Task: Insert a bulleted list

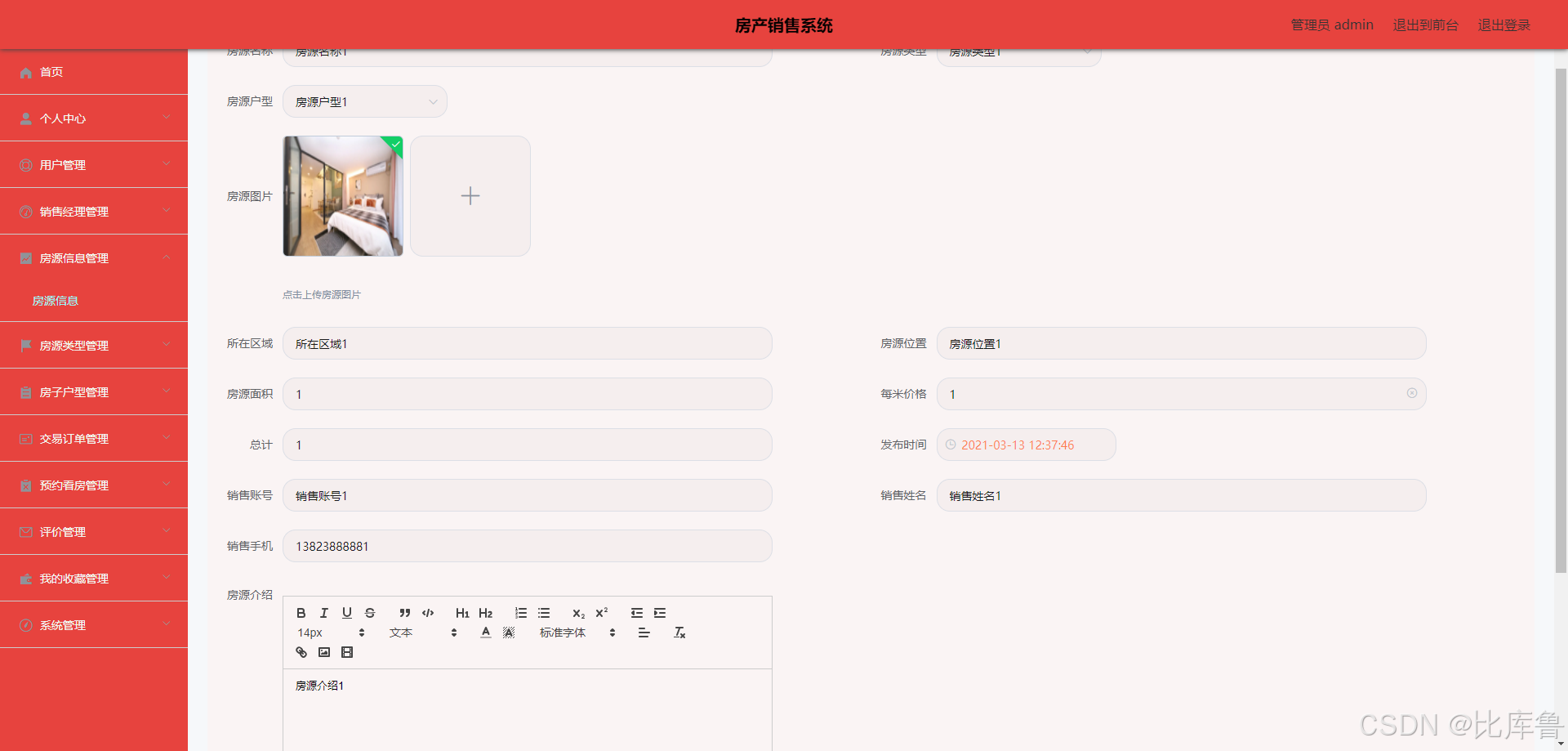Action: click(x=544, y=613)
